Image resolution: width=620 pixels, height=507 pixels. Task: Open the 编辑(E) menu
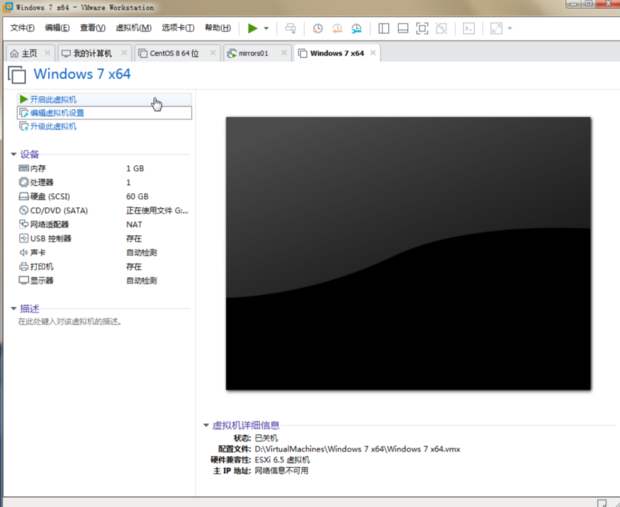57,28
